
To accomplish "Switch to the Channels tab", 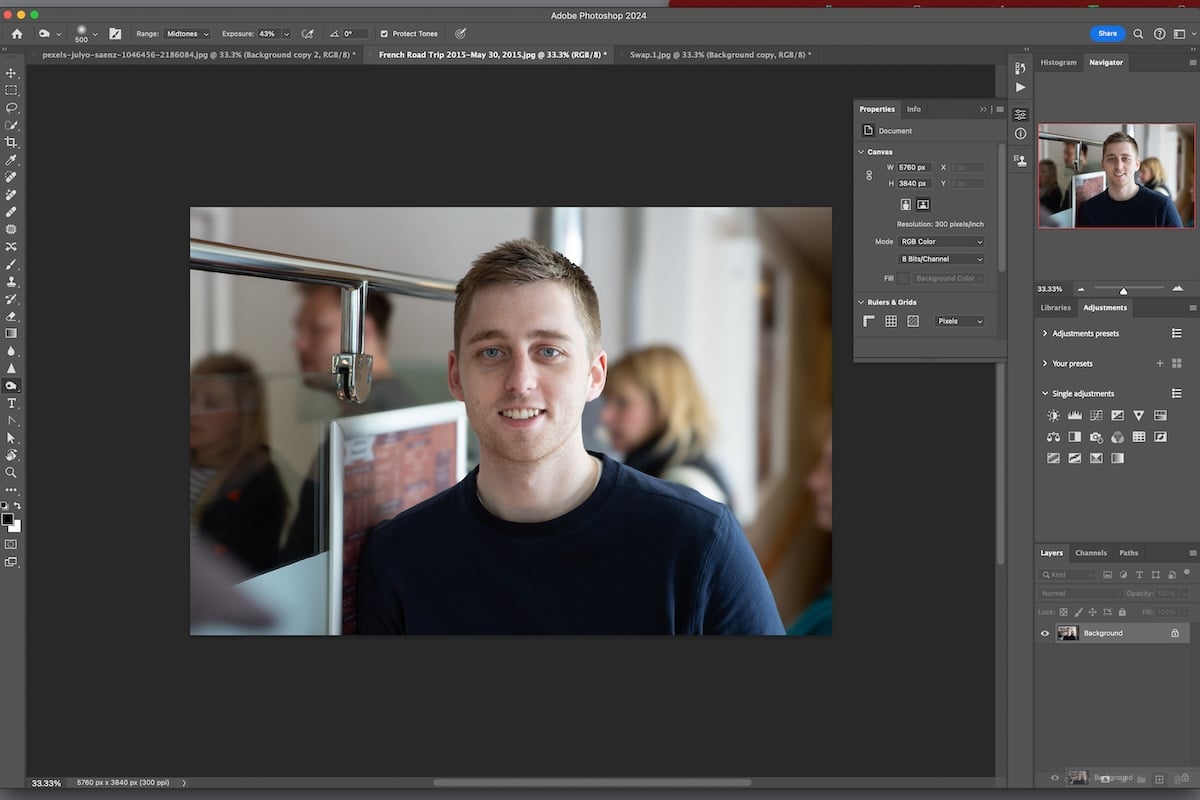I will click(1091, 553).
